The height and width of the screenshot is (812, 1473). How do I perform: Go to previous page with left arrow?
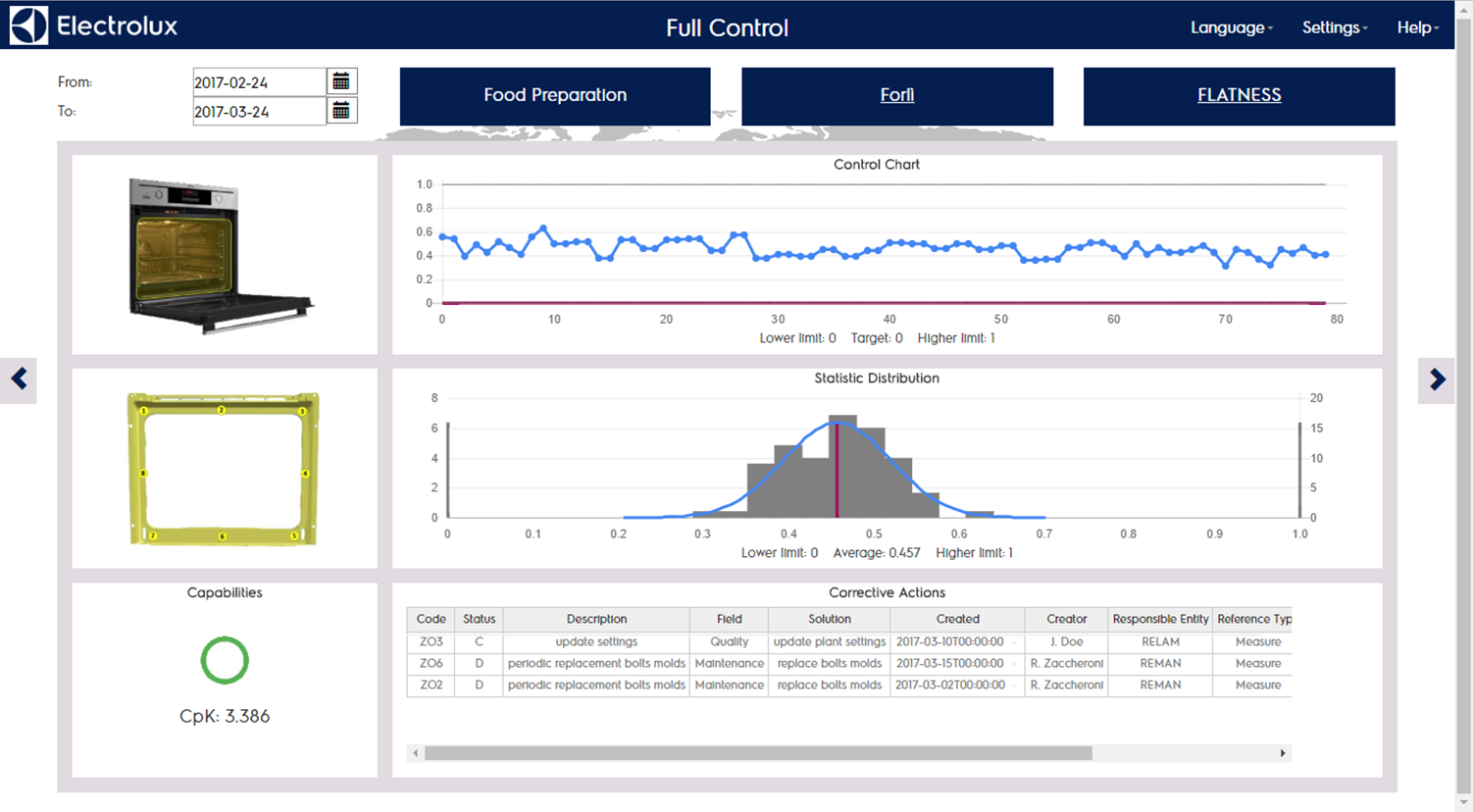point(19,379)
